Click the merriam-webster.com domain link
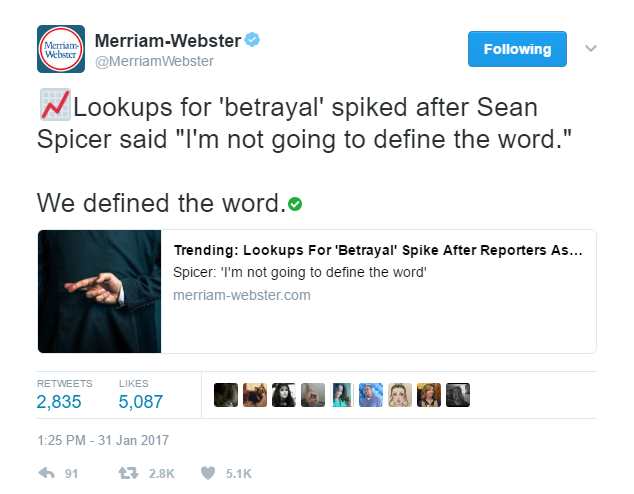 click(x=242, y=295)
